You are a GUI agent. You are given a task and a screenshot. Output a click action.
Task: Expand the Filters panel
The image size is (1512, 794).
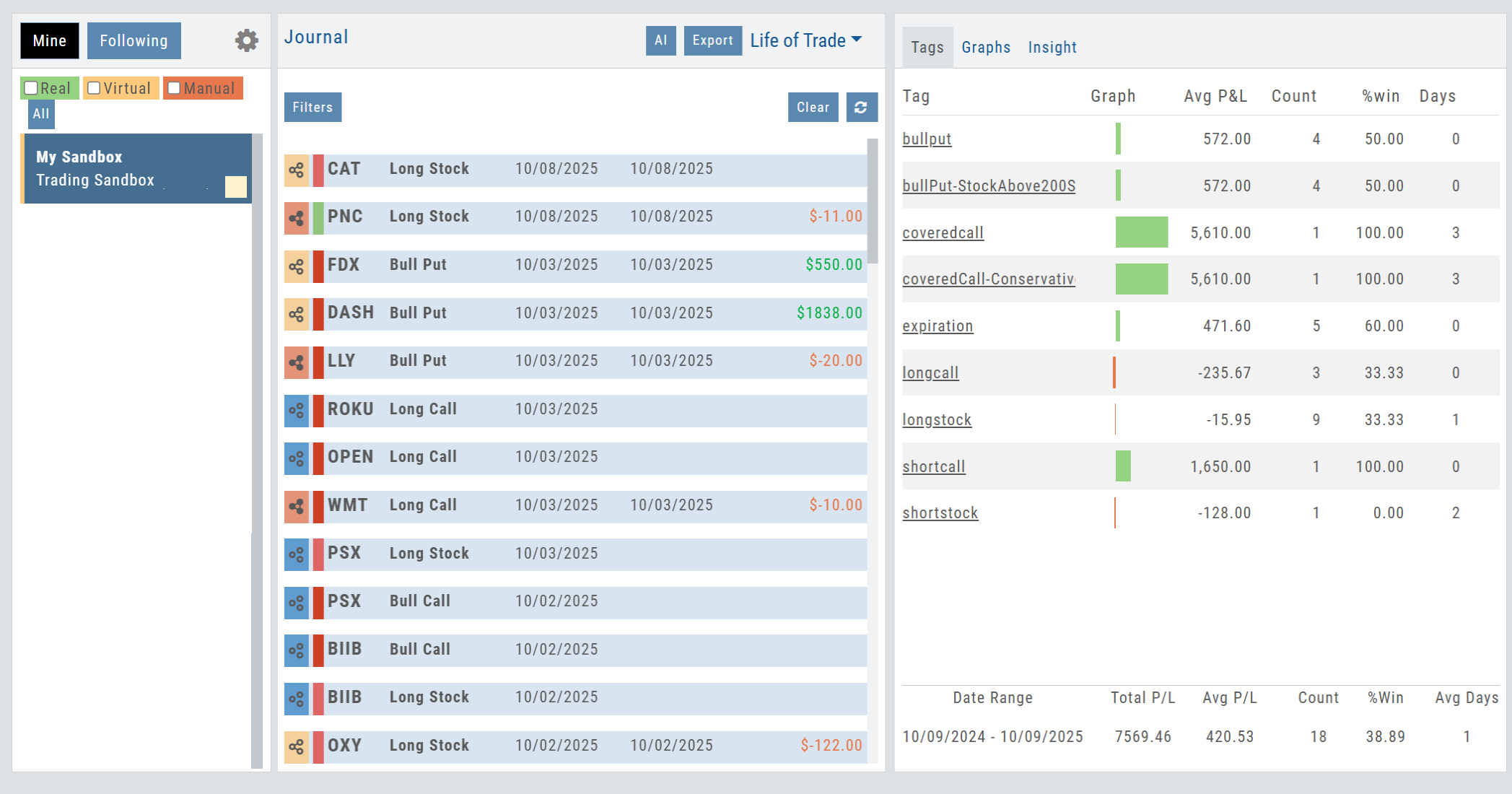(x=313, y=108)
